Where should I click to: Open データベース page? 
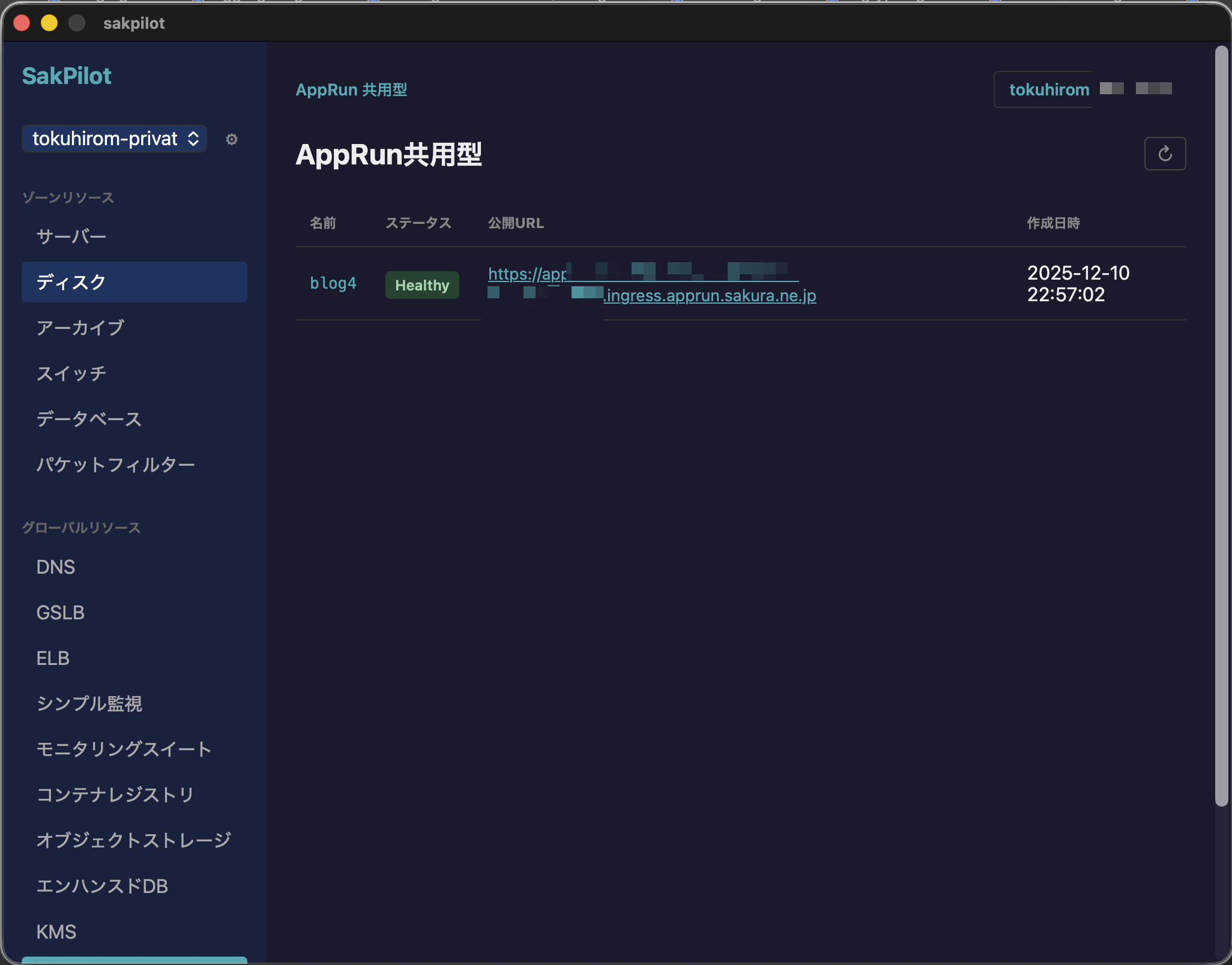(x=89, y=419)
